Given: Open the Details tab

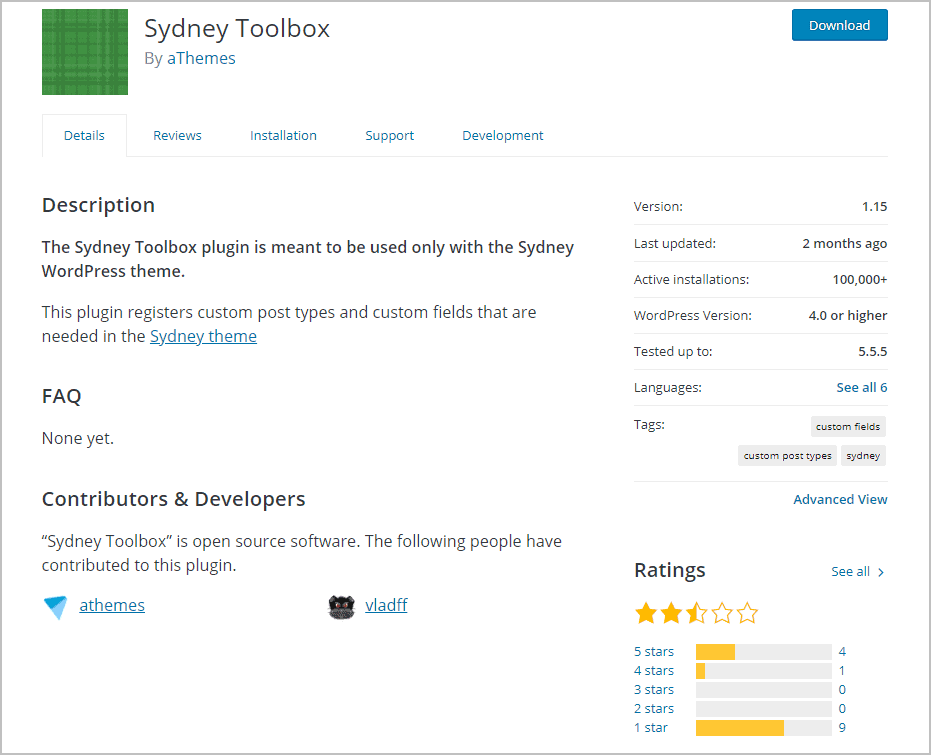Looking at the screenshot, I should pyautogui.click(x=84, y=135).
